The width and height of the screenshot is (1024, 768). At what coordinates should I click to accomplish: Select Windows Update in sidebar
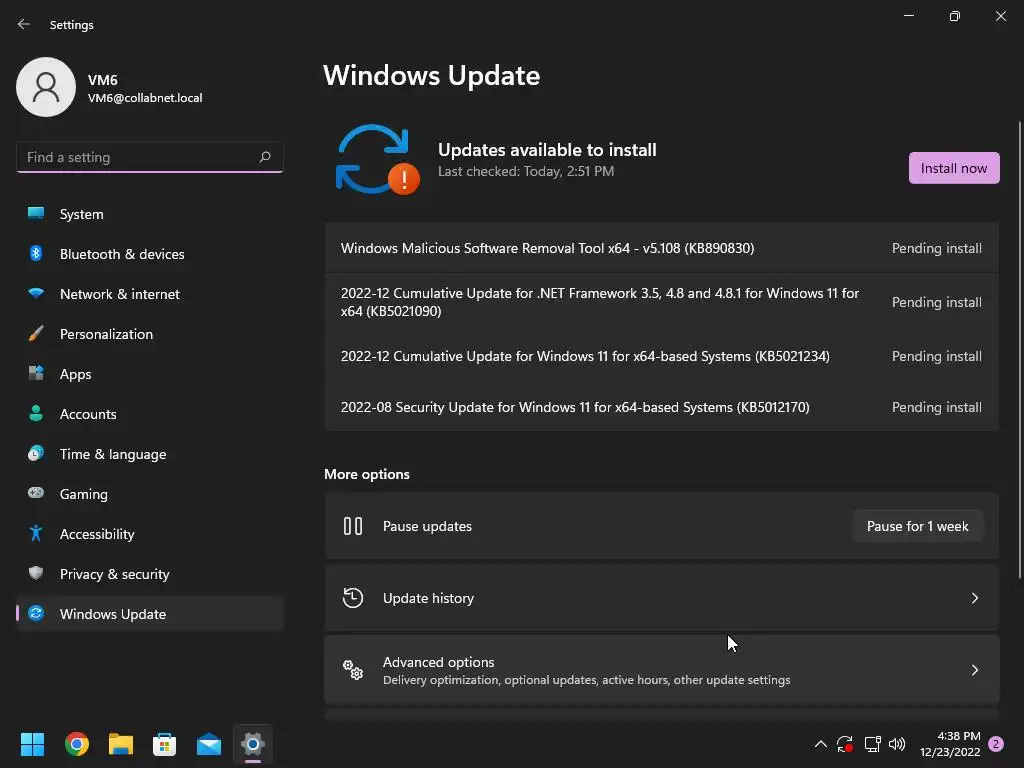pos(150,614)
